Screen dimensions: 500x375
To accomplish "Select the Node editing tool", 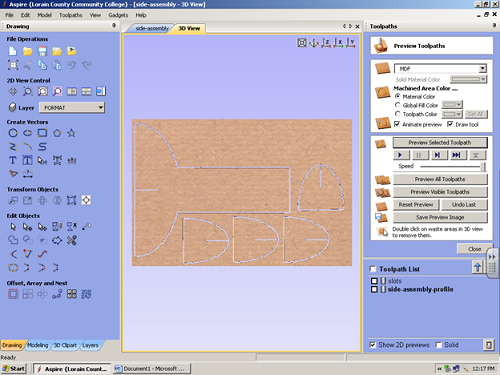I will pos(27,227).
